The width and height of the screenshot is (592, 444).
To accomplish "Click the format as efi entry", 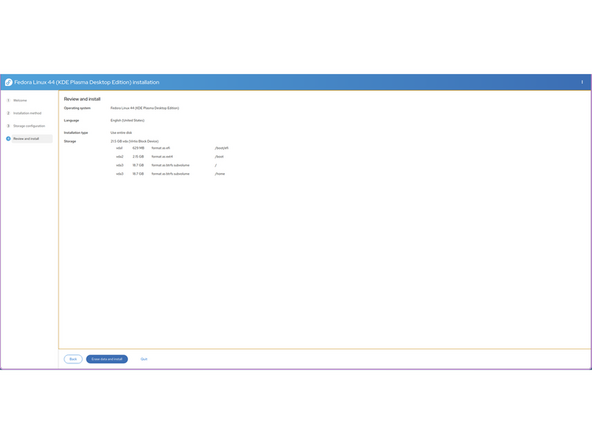I will click(161, 148).
